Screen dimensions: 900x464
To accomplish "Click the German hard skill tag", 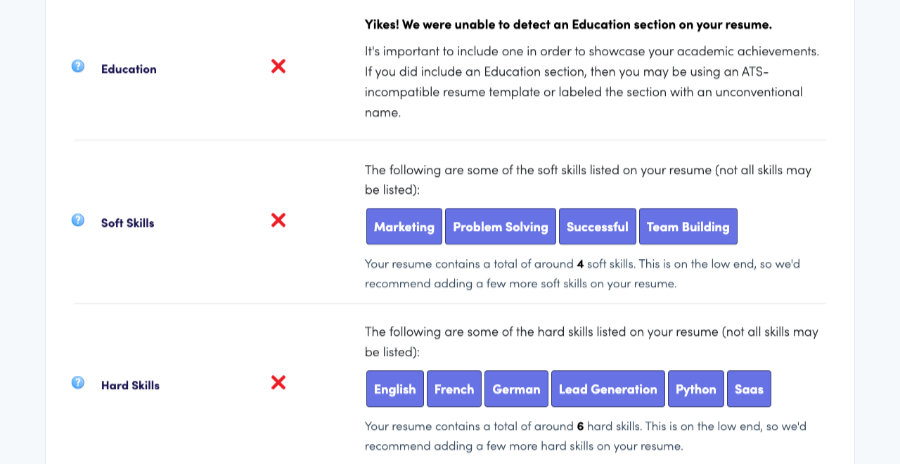I will coord(516,389).
